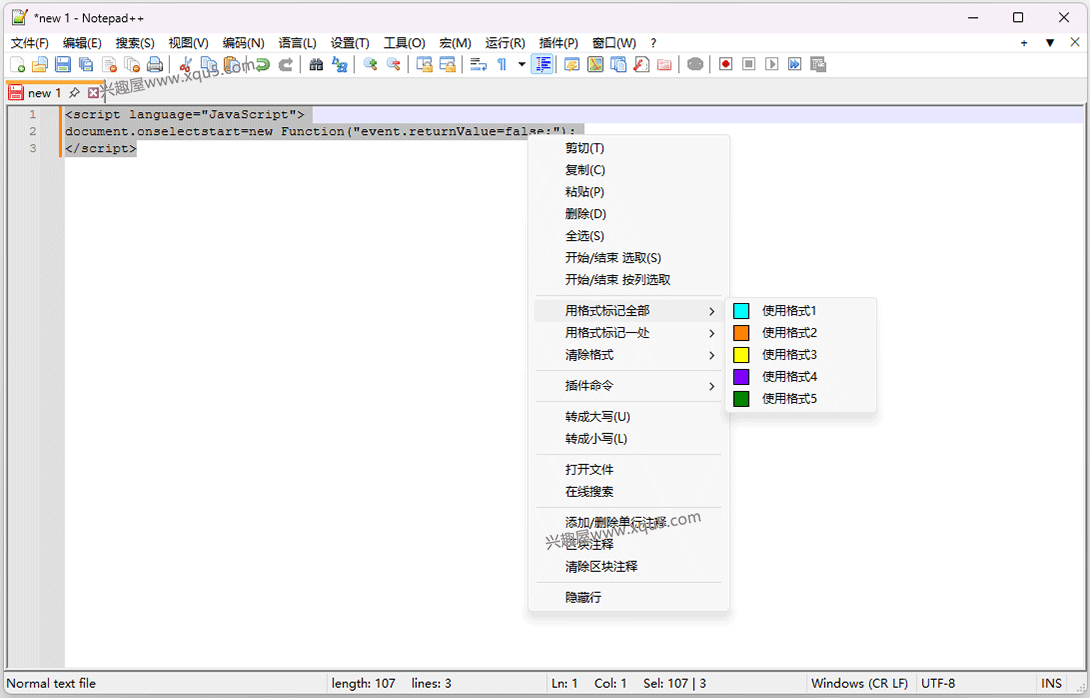Screen dimensions: 1090x698
Task: Click the Redo arrow icon in the toolbar
Action: coord(285,65)
